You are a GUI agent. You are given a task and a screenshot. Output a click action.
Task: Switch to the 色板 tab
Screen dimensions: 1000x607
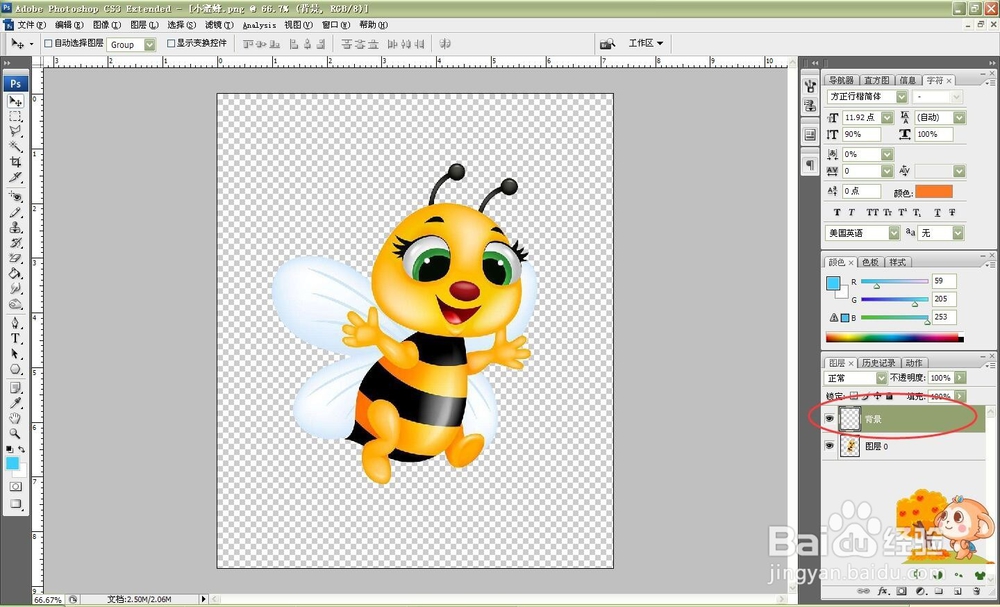870,262
